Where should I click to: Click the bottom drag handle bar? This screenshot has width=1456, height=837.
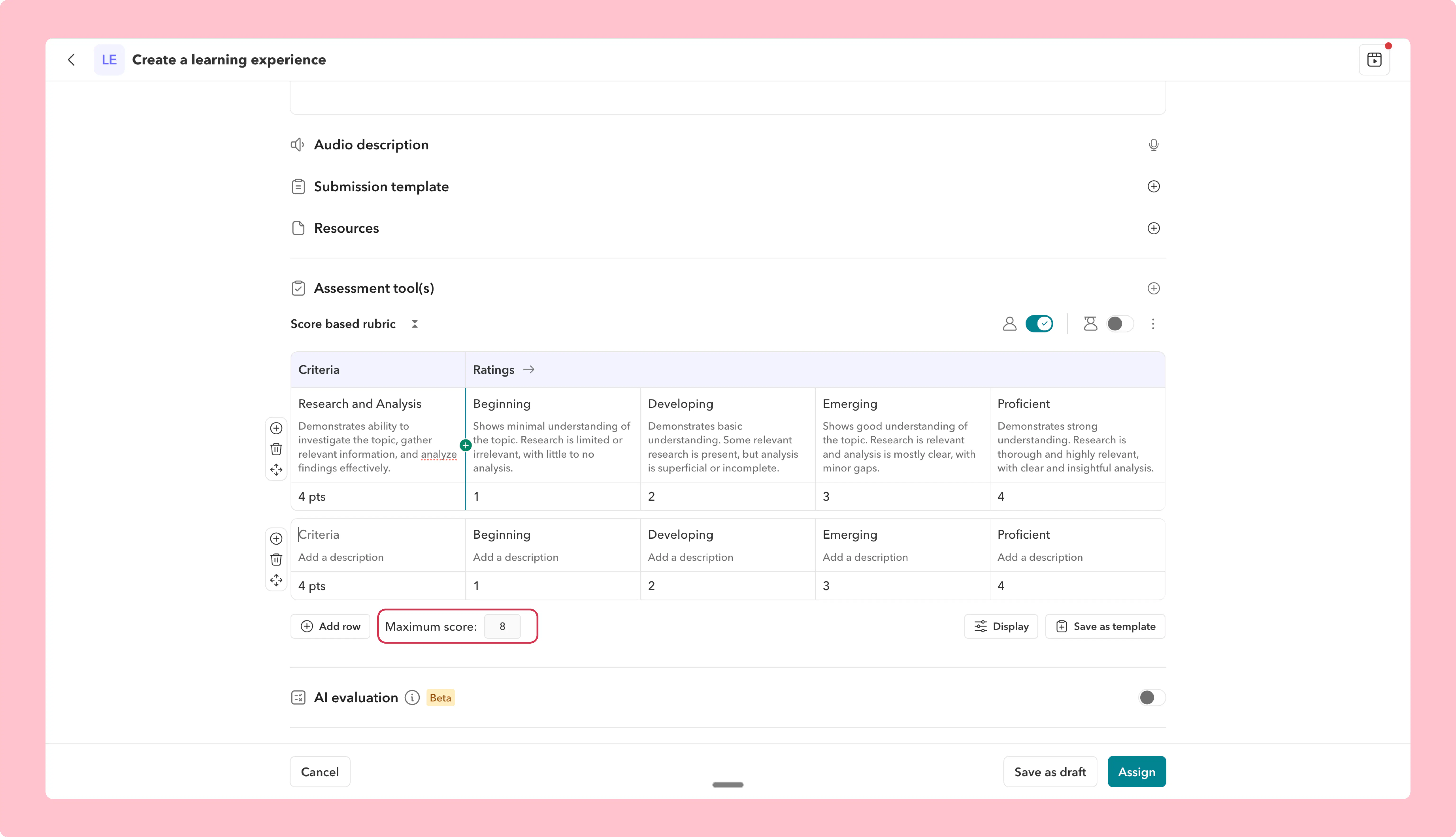[x=728, y=785]
